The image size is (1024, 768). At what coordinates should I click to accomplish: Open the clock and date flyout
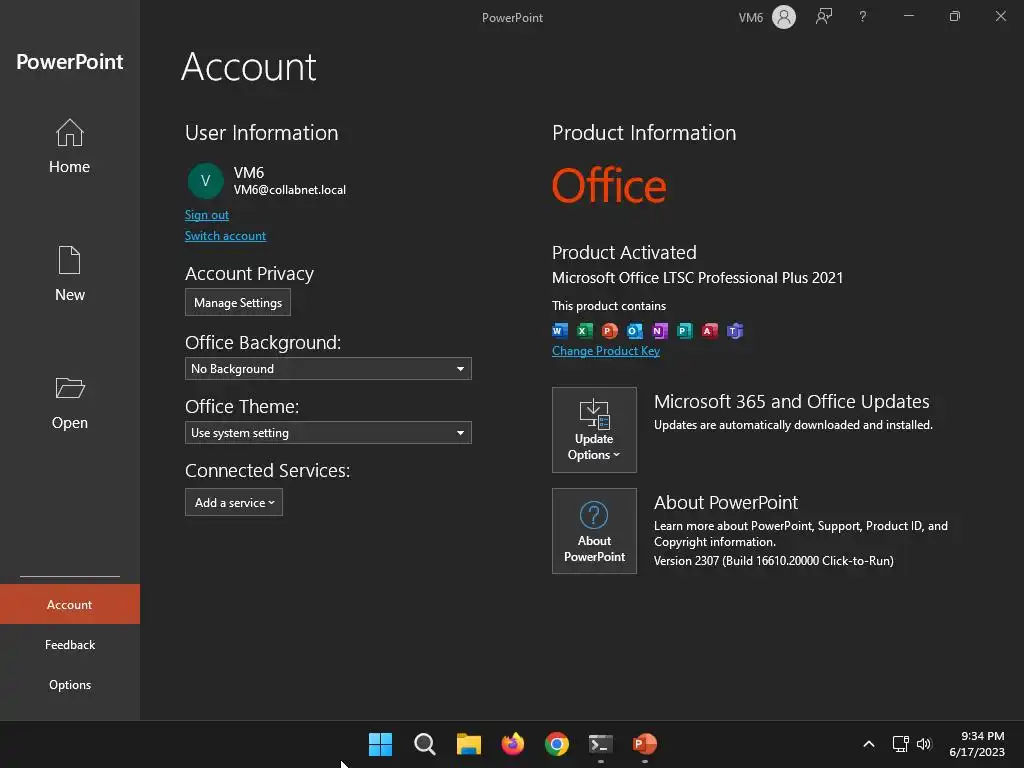[x=977, y=744]
